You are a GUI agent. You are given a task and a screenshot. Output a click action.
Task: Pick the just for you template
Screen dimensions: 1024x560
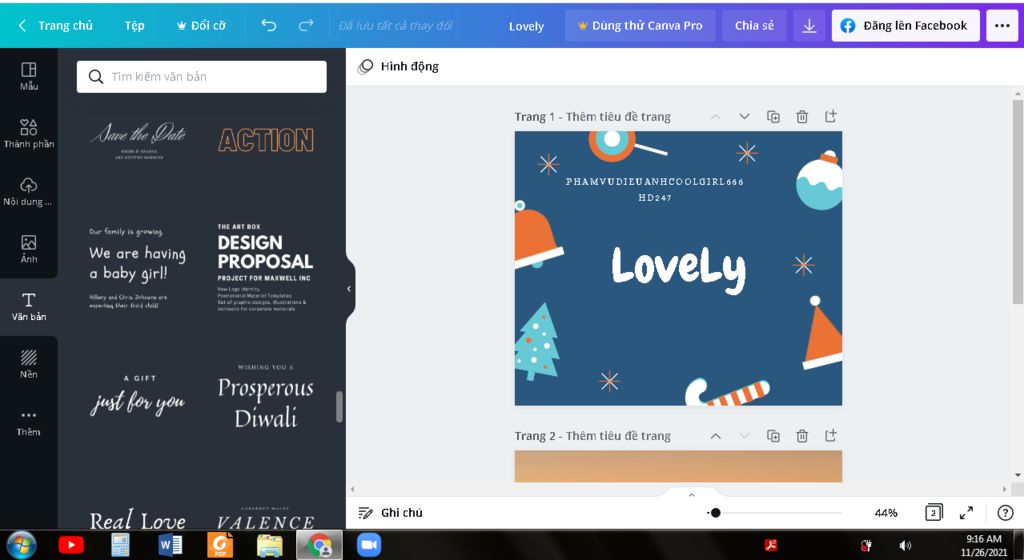point(138,396)
